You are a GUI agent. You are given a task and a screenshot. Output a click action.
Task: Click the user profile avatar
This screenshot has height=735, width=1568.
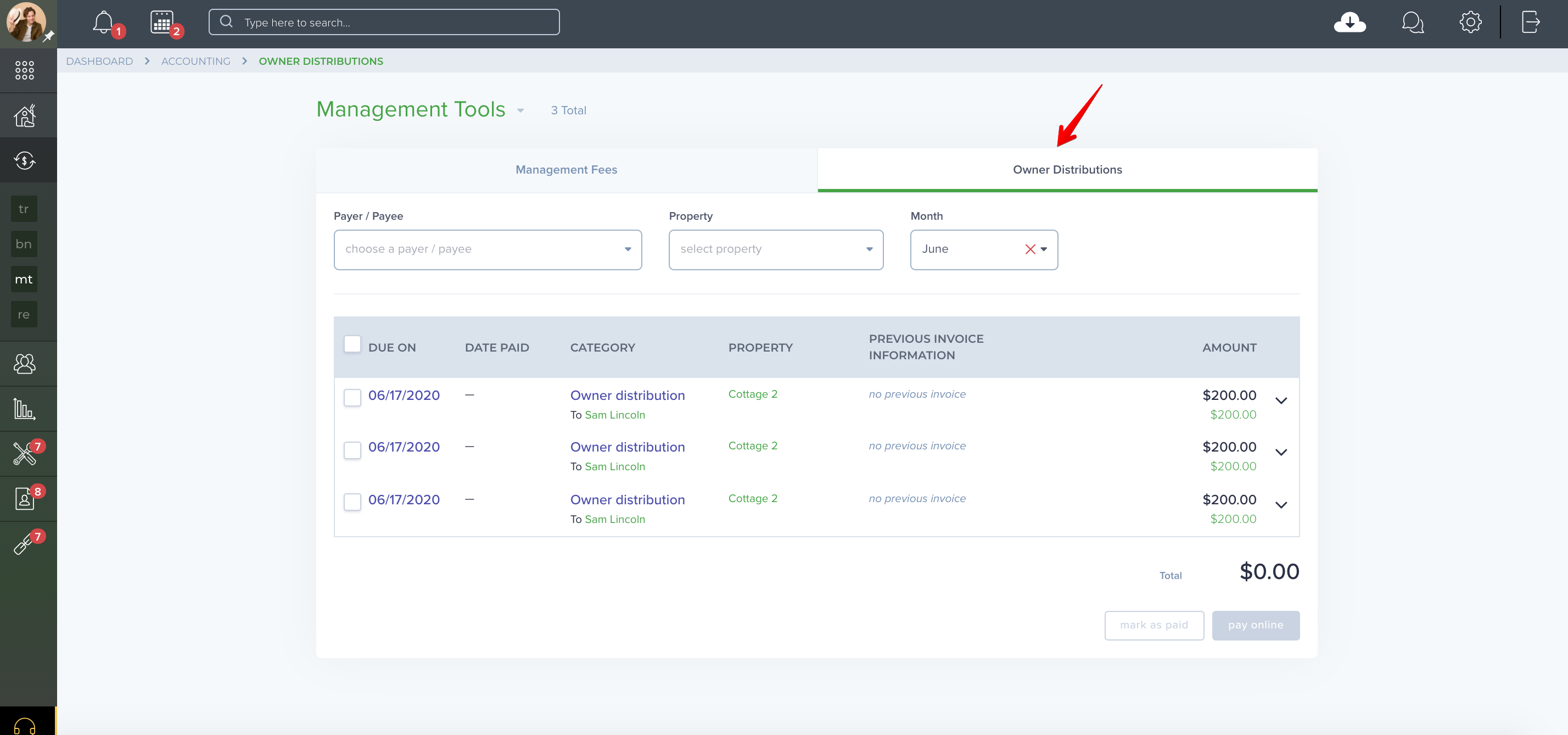click(x=26, y=23)
